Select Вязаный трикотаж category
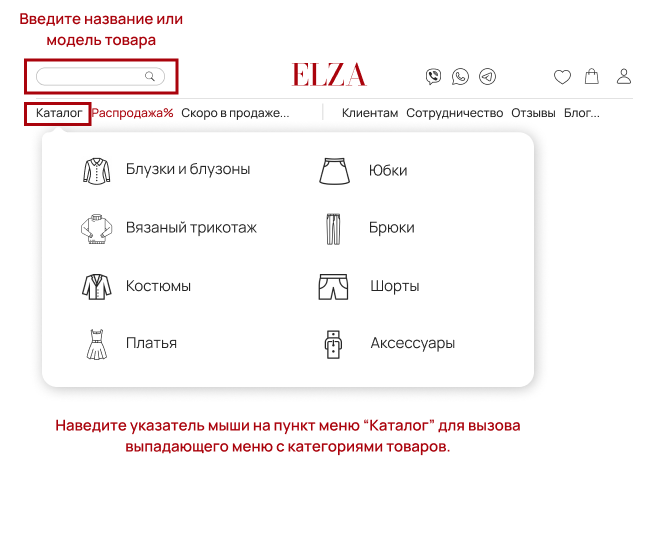The image size is (659, 537). [x=191, y=227]
